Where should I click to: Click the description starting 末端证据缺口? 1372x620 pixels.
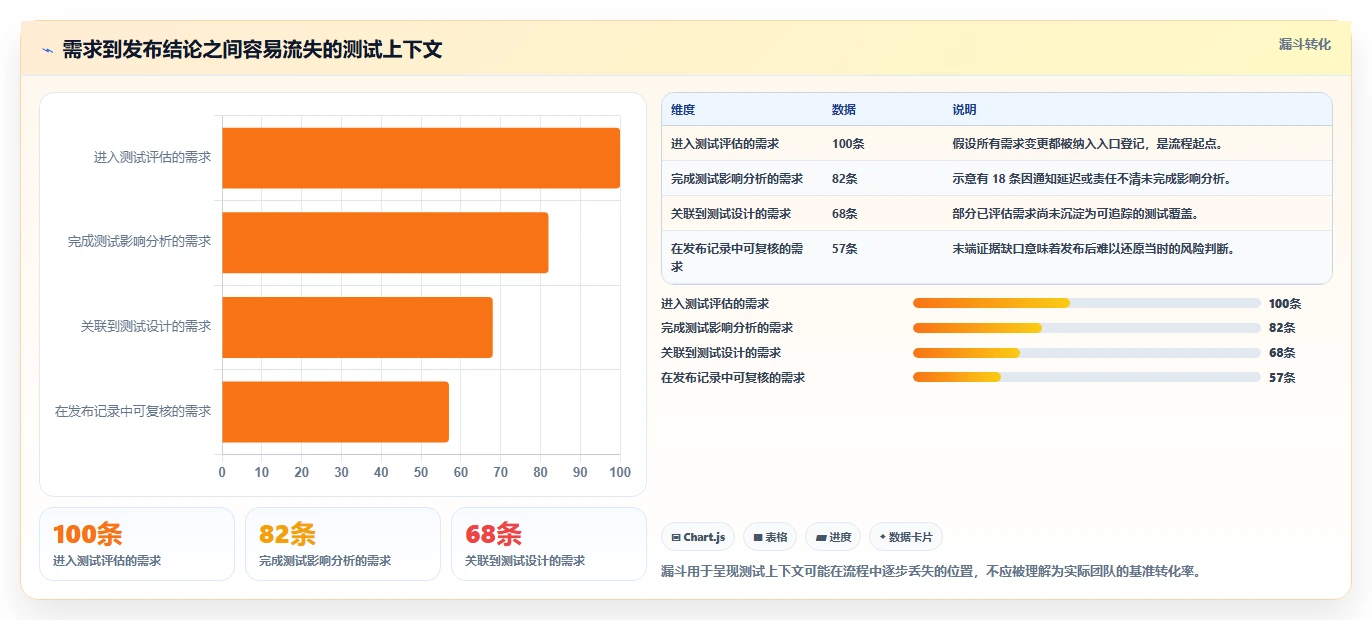[1094, 249]
